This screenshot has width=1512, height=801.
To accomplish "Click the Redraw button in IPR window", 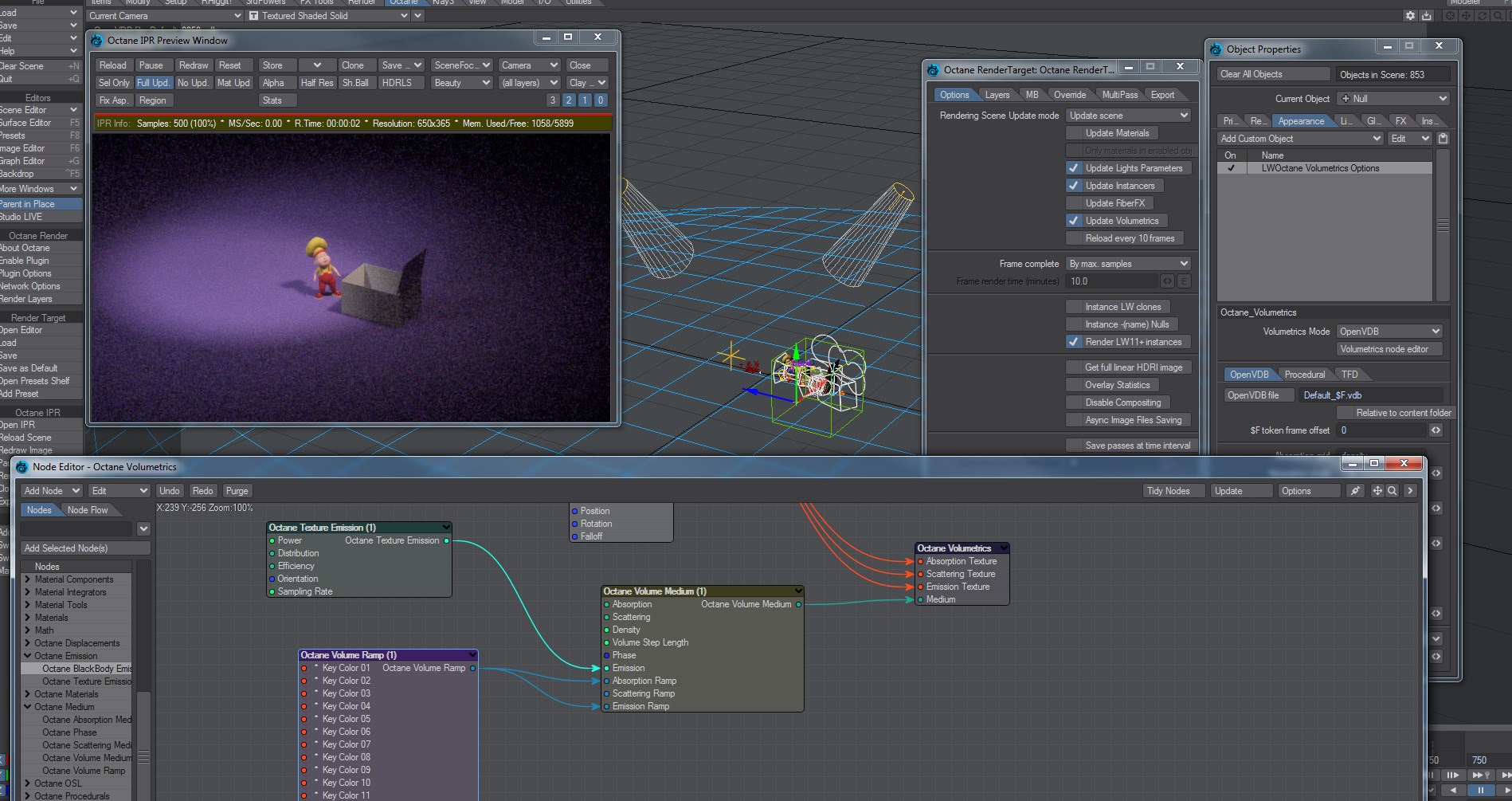I will click(194, 65).
